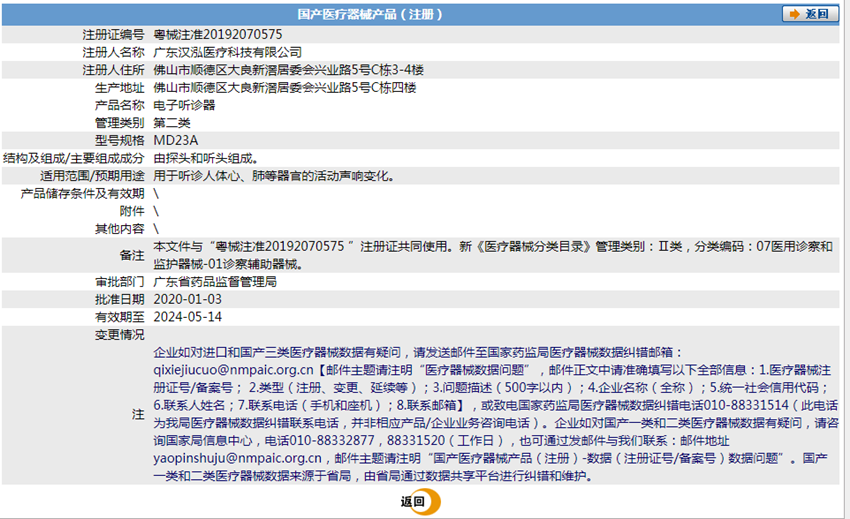850x519 pixels.
Task: Click the 附件 label
Action: [x=132, y=211]
